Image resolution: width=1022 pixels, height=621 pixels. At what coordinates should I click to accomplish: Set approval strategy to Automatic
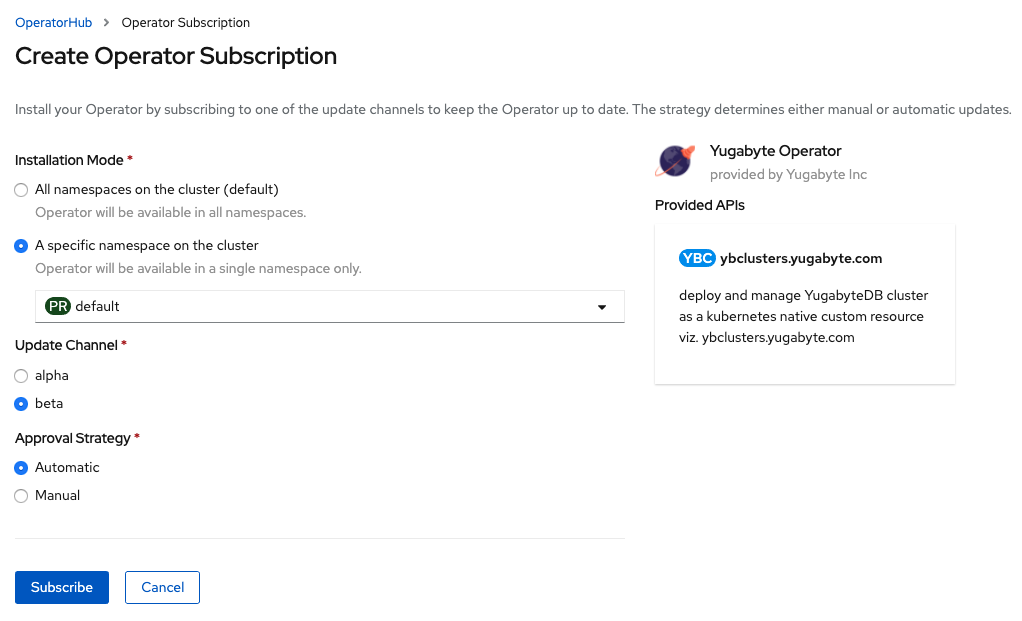coord(22,468)
